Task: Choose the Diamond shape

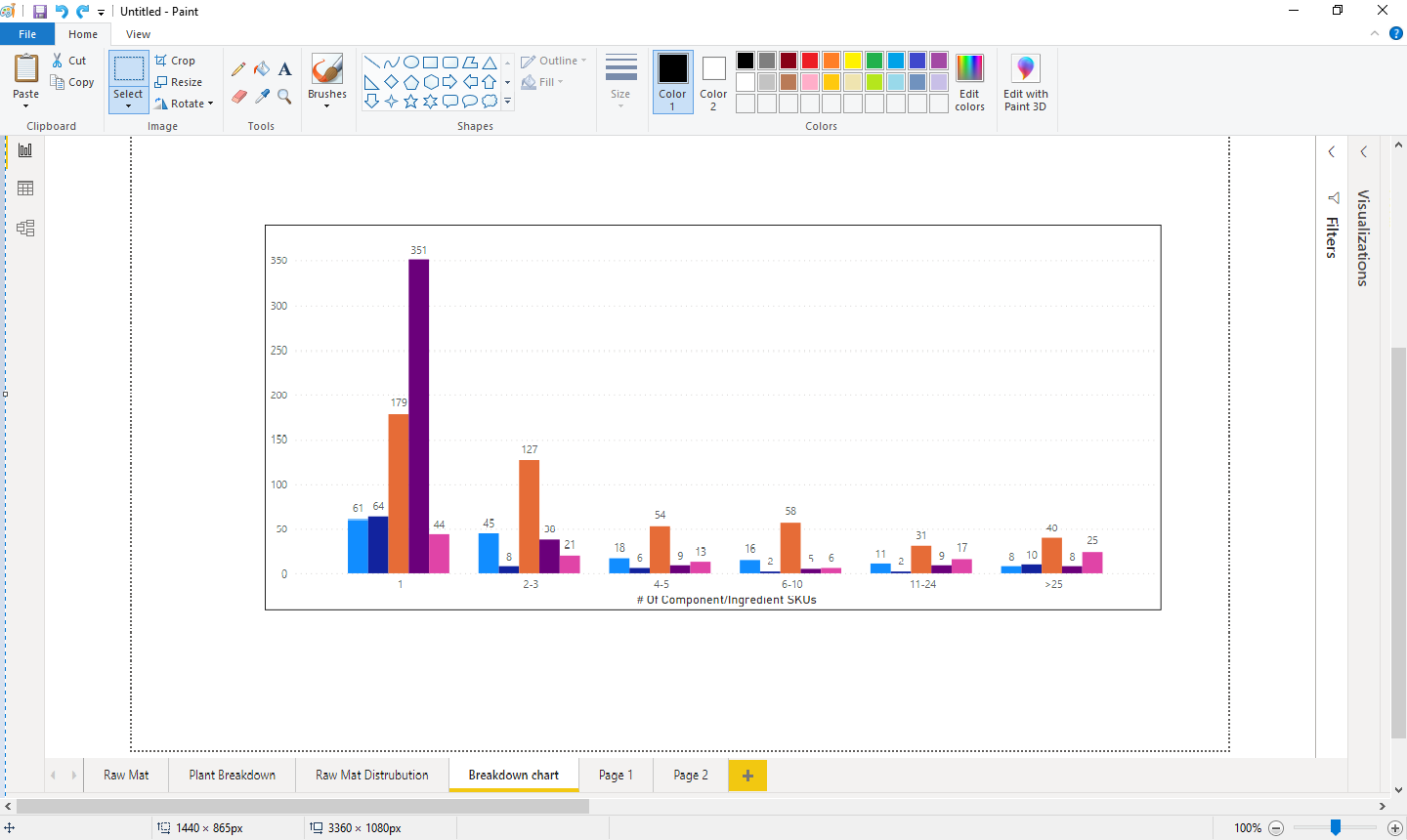Action: (x=391, y=82)
